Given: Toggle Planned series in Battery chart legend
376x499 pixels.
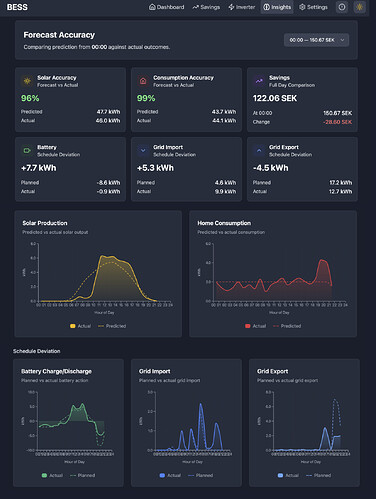Looking at the screenshot, I should (x=82, y=475).
